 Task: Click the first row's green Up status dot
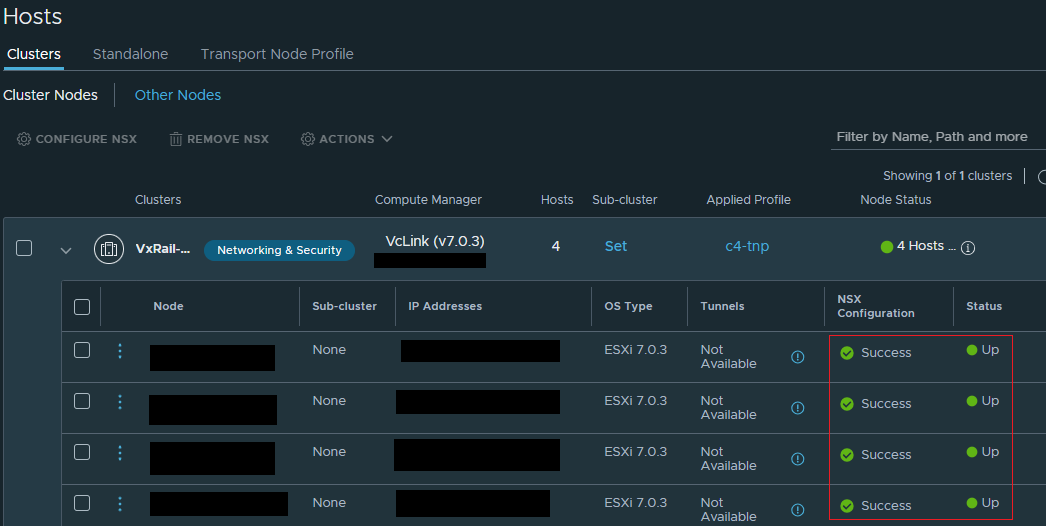(972, 350)
